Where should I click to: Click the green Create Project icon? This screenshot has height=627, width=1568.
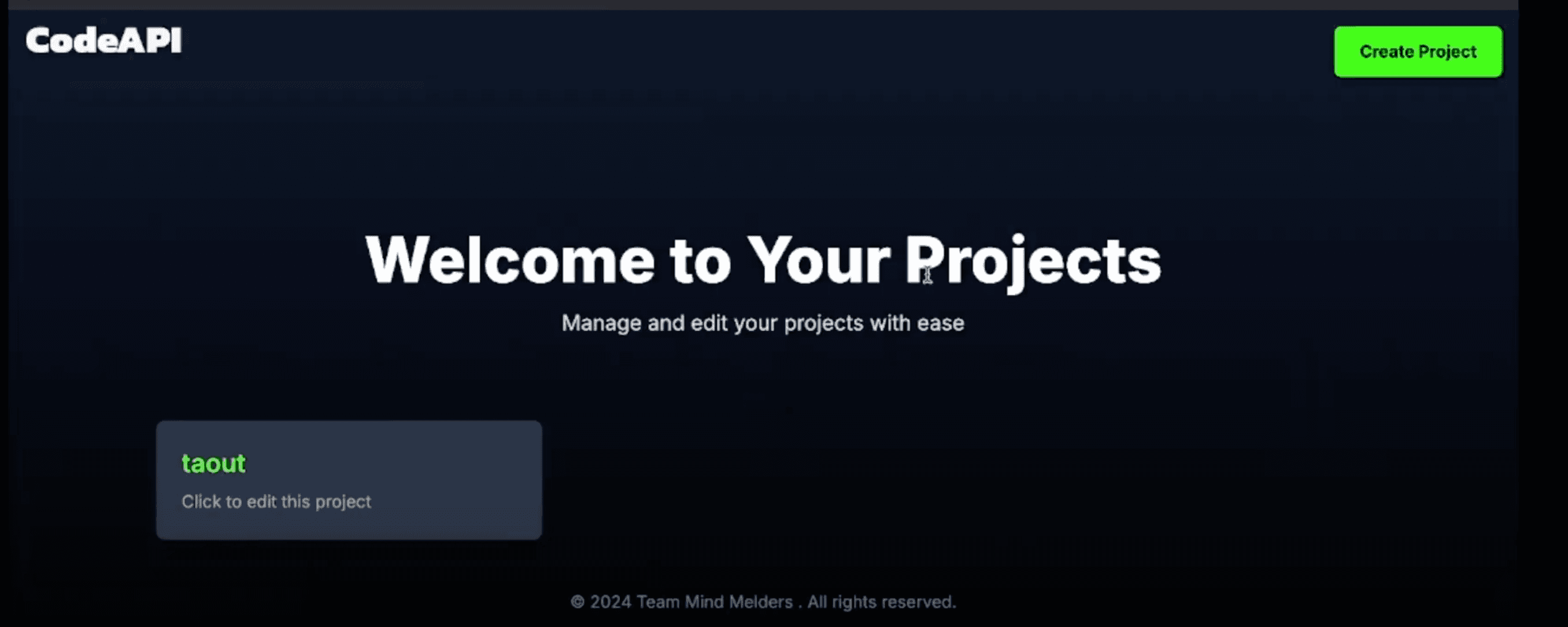tap(1418, 51)
